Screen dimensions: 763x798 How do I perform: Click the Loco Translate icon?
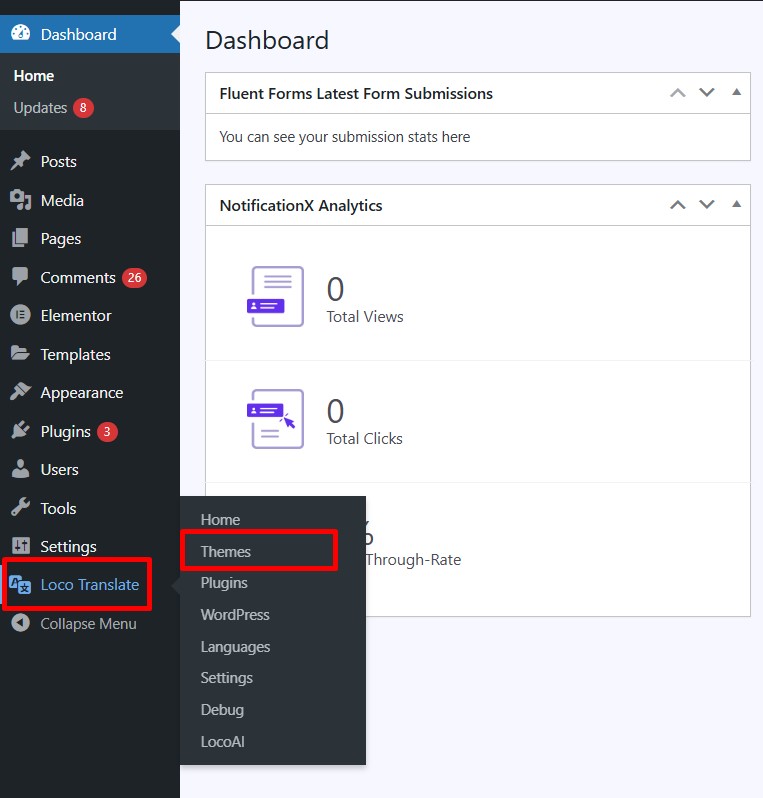(x=20, y=585)
